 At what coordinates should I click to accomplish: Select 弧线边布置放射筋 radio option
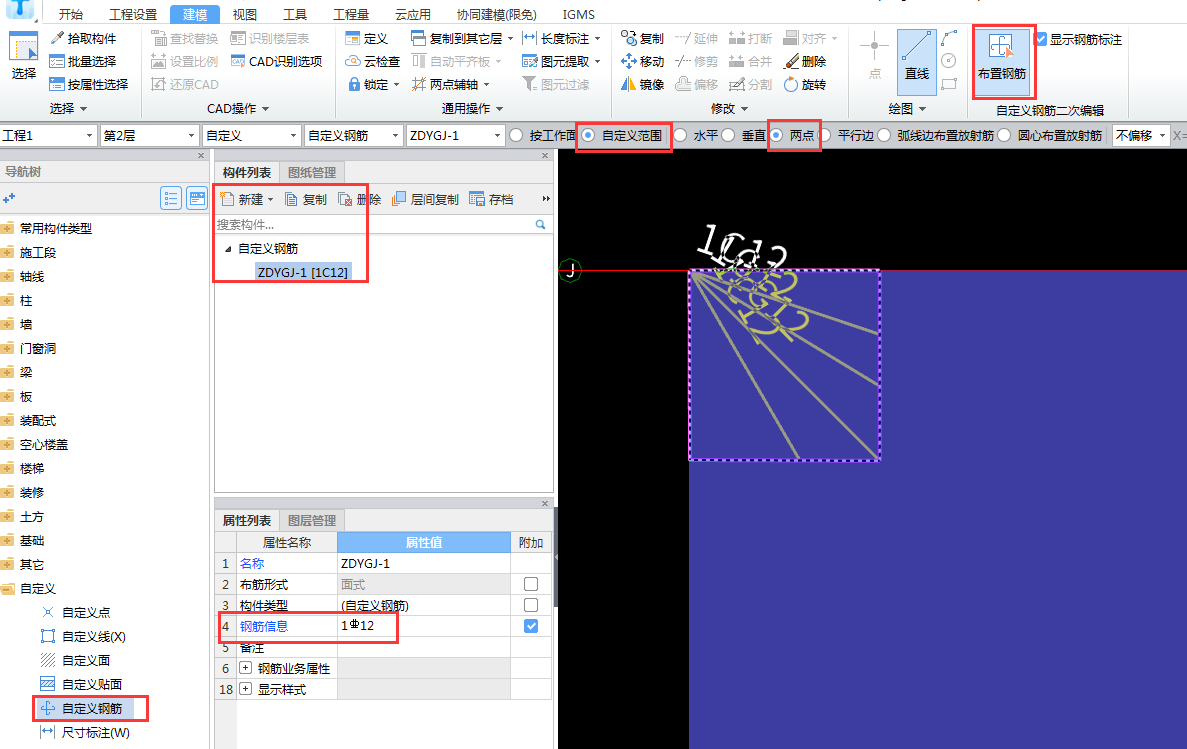884,136
